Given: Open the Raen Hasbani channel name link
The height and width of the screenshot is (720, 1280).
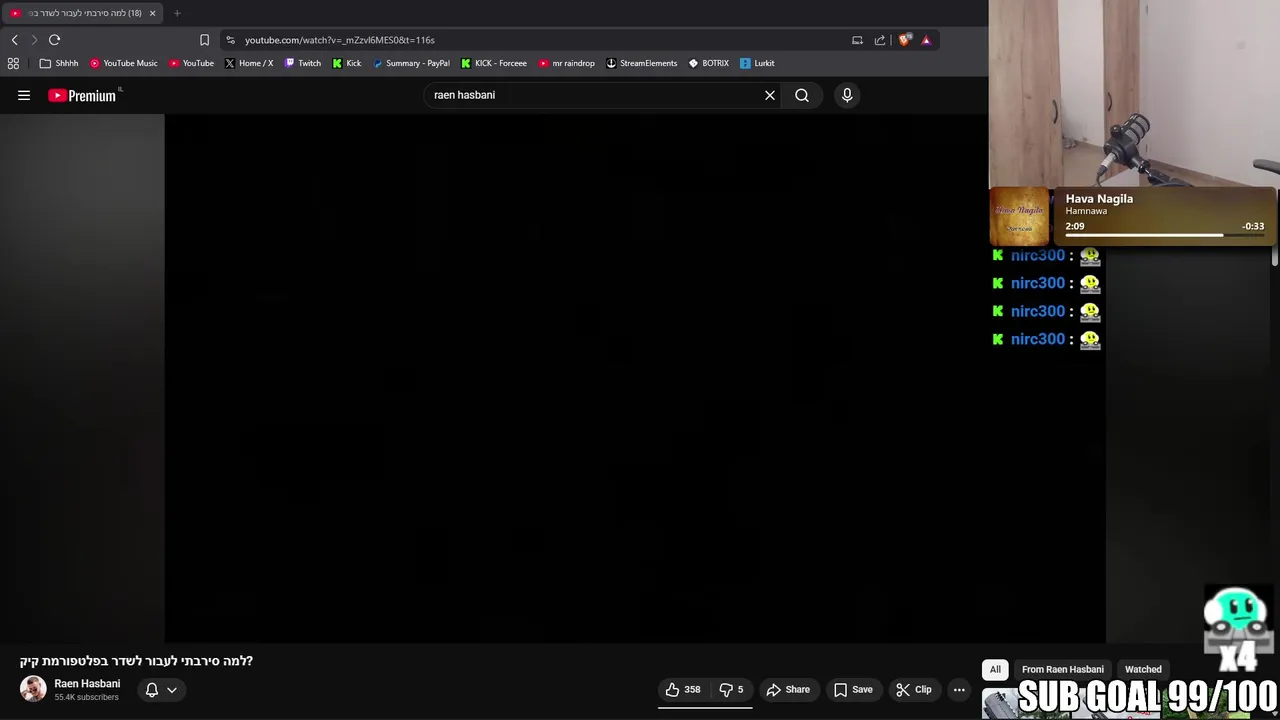Looking at the screenshot, I should coord(87,684).
